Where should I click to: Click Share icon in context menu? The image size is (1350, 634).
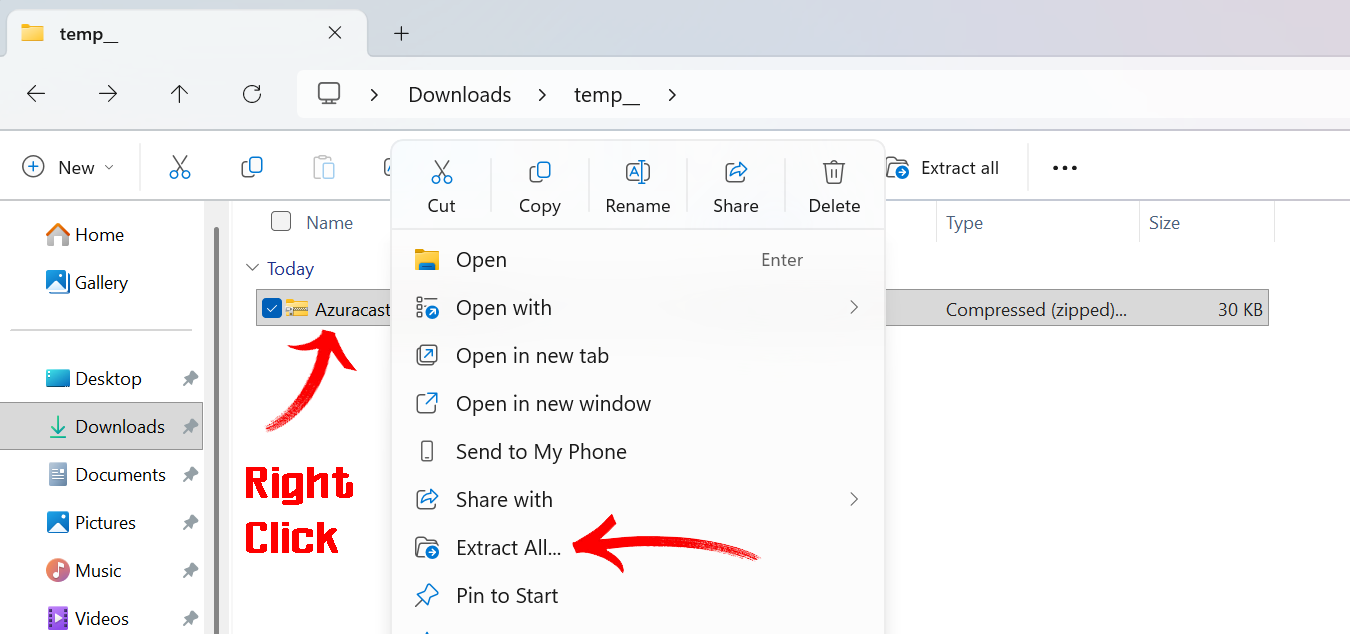point(736,173)
